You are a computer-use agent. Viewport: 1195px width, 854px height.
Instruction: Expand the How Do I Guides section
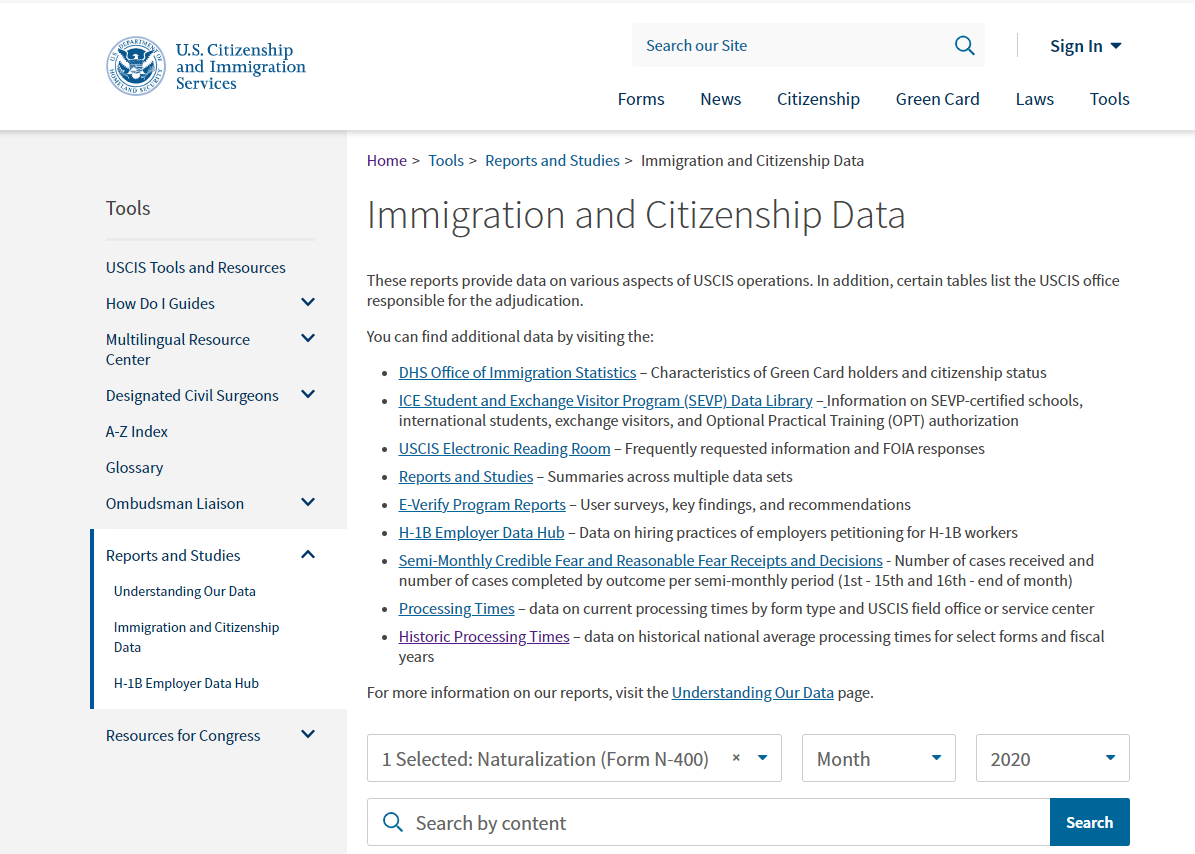click(308, 302)
